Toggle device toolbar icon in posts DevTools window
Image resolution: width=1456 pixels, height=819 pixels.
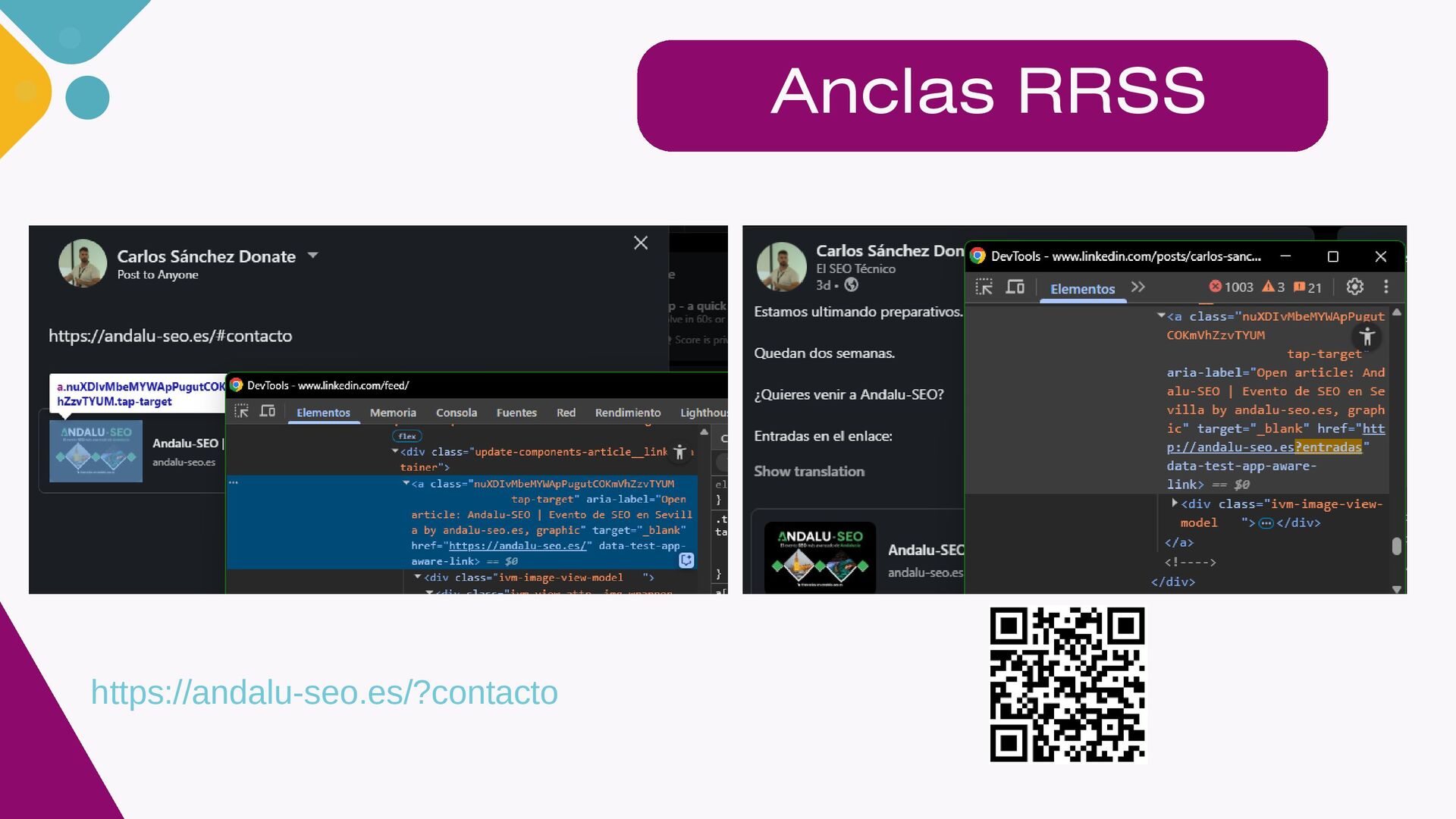pyautogui.click(x=1015, y=287)
